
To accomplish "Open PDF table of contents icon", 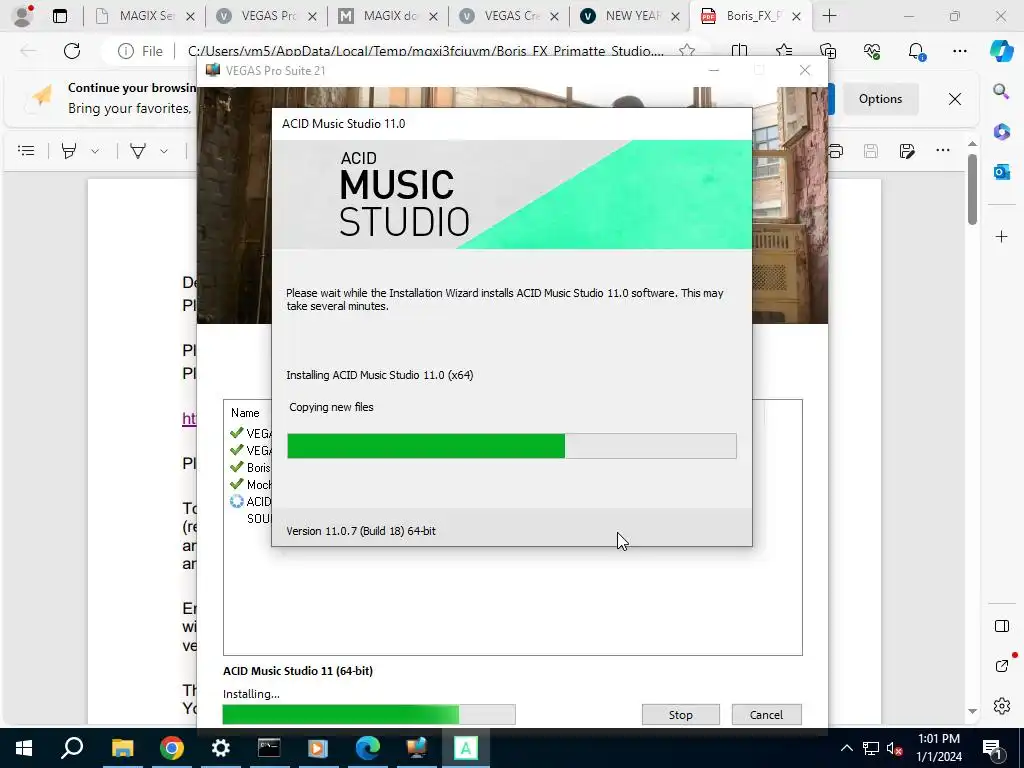I will (x=26, y=151).
